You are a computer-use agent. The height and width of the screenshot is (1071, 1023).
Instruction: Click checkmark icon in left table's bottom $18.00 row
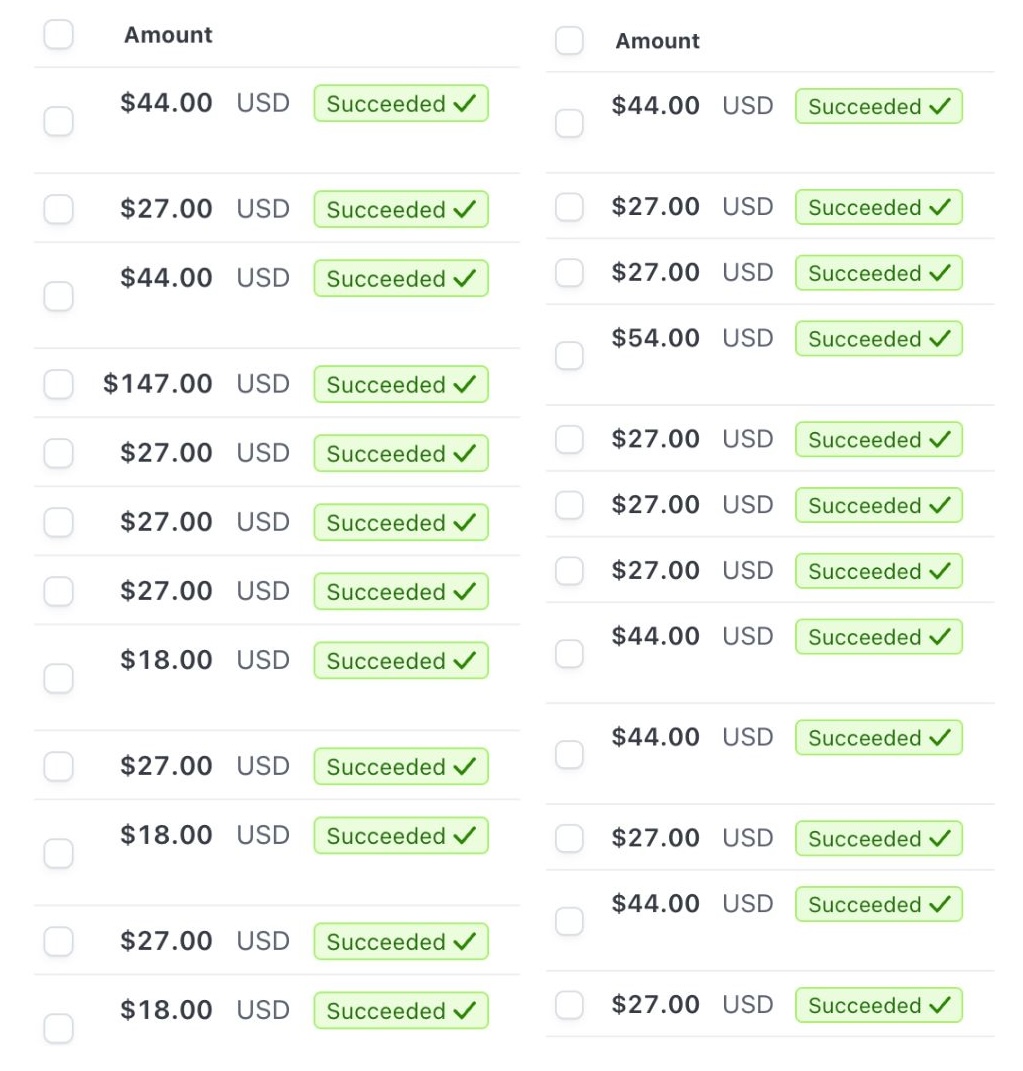pyautogui.click(x=464, y=1011)
